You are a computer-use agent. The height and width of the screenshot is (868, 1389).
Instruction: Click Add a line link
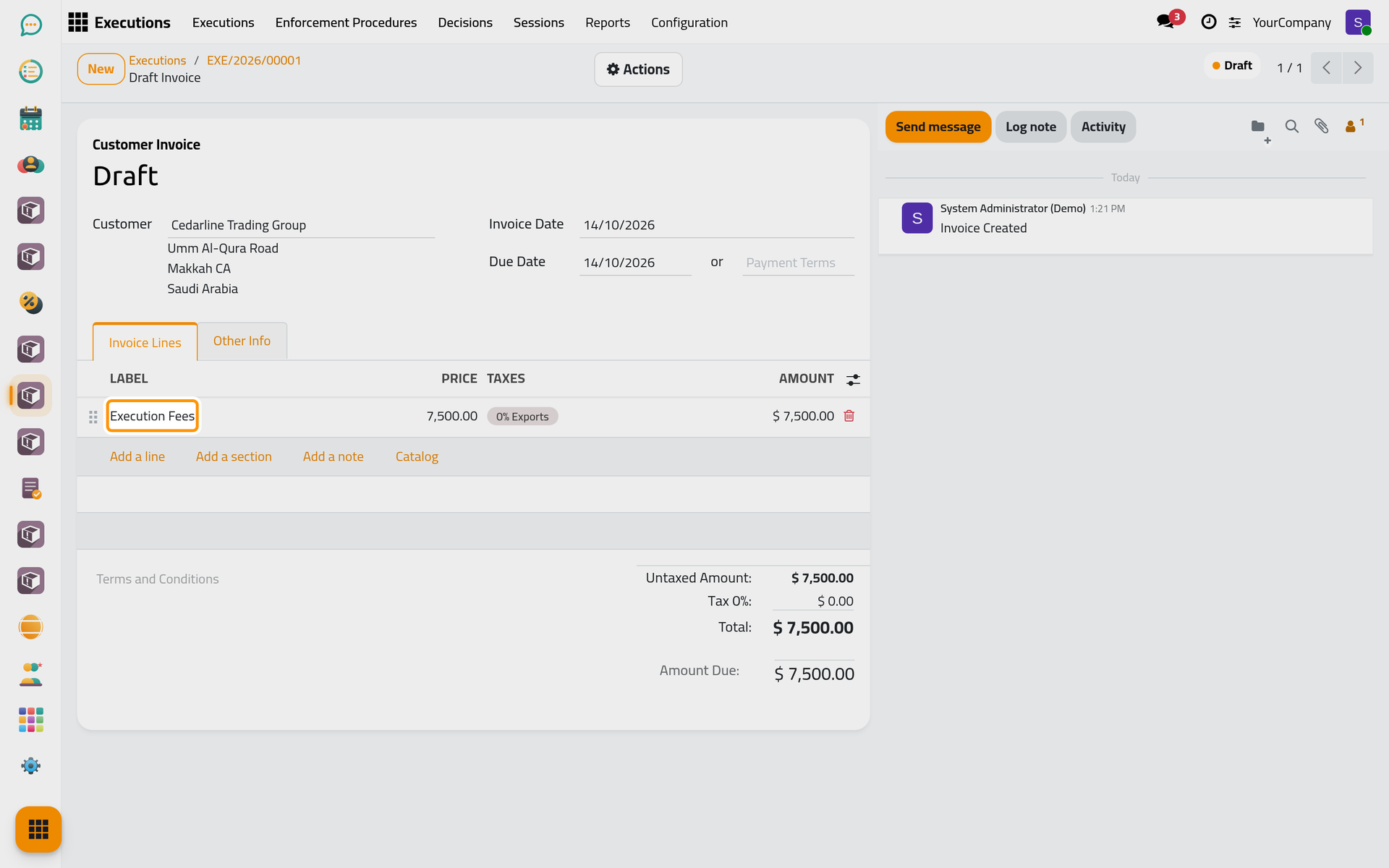137,456
